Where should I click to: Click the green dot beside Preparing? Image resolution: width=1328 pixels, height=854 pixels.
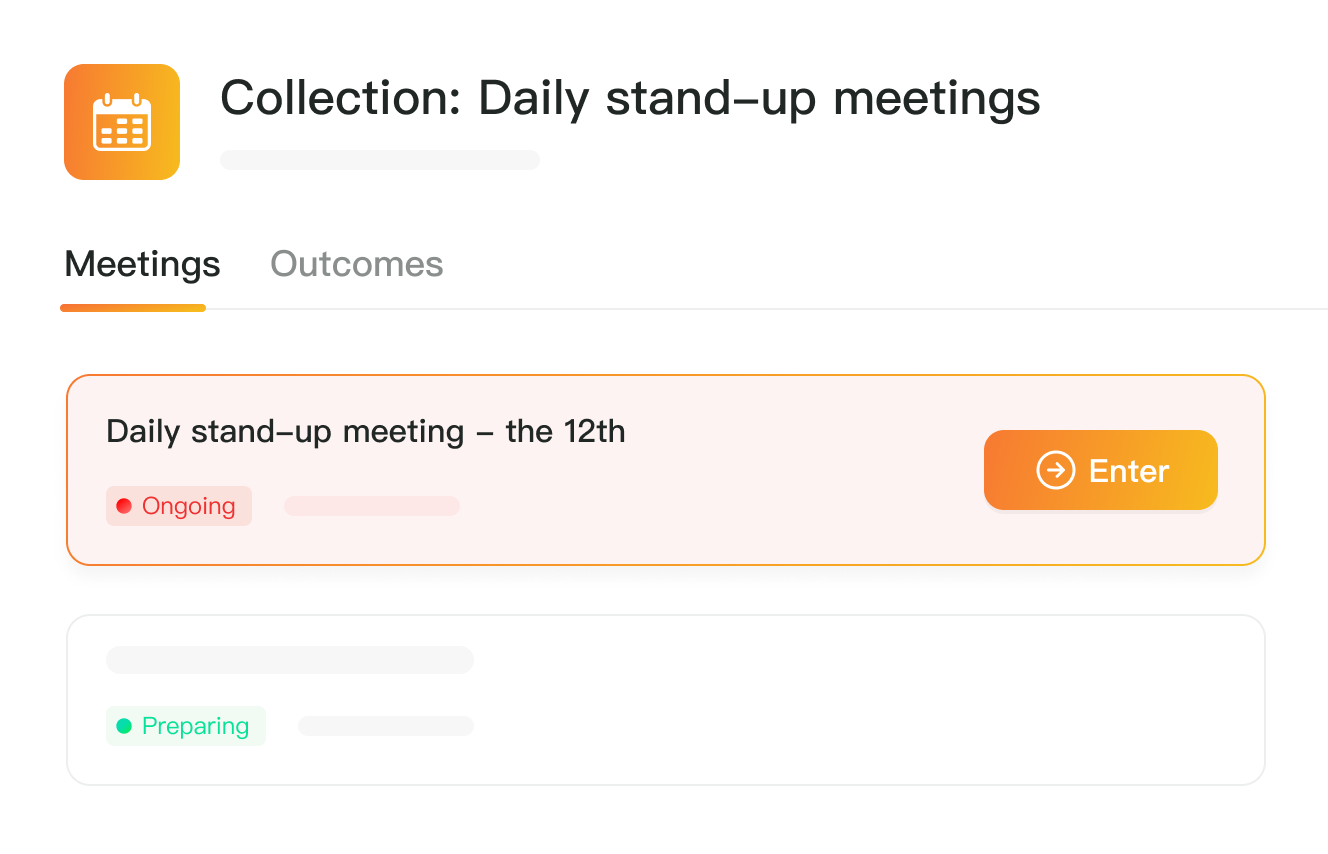(x=124, y=726)
